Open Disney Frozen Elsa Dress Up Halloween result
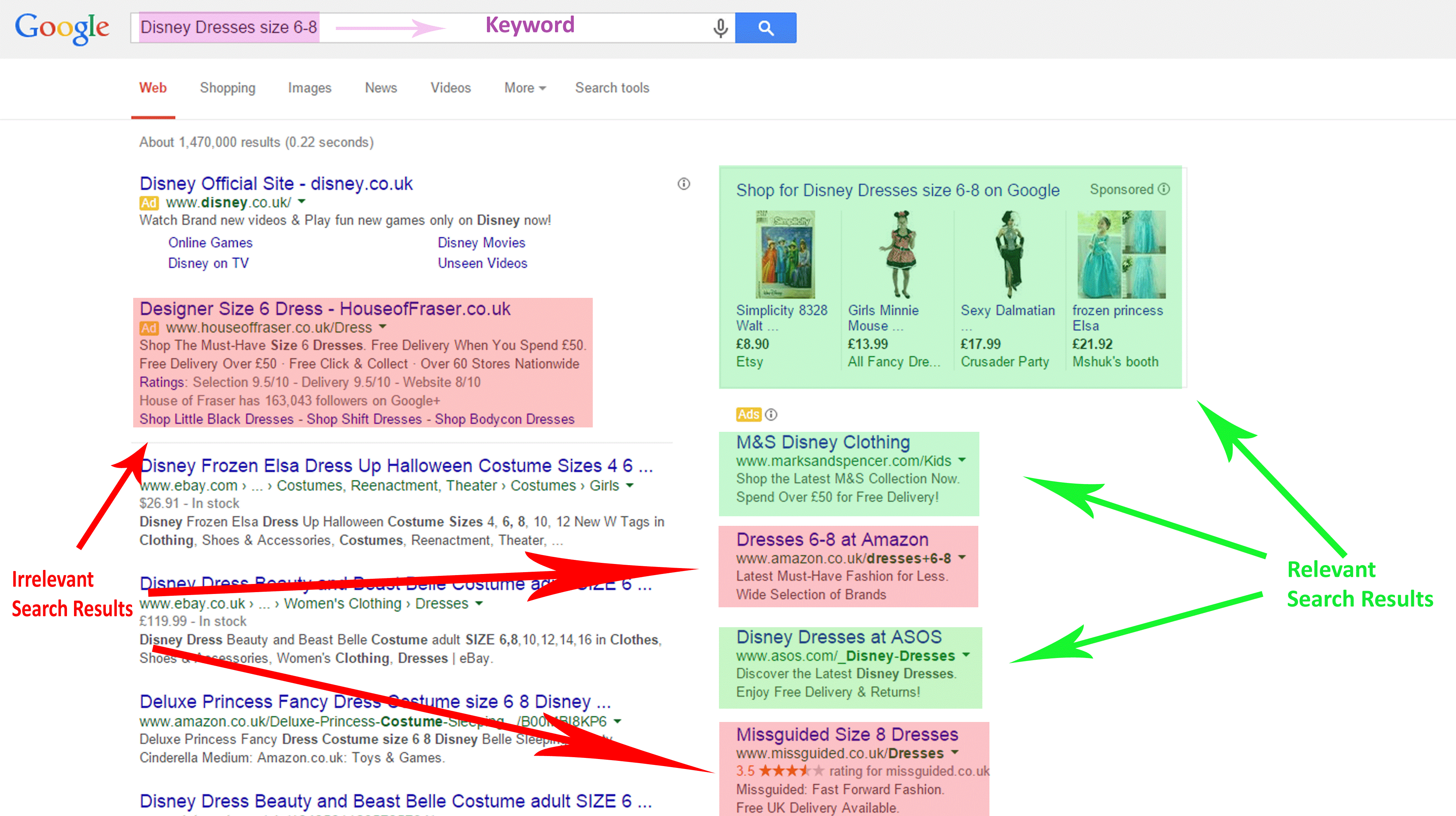 (396, 466)
